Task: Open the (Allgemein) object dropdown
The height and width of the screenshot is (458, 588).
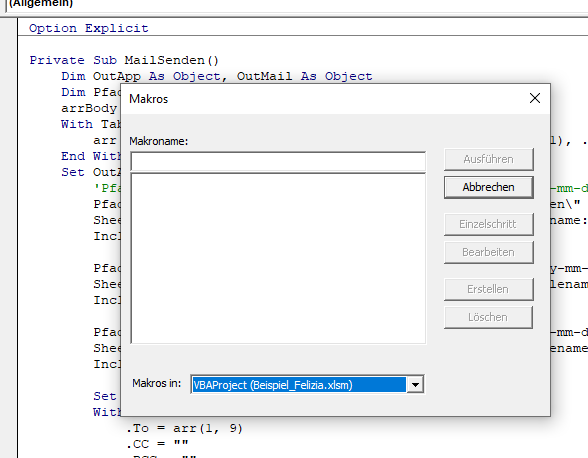Action: 296,5
